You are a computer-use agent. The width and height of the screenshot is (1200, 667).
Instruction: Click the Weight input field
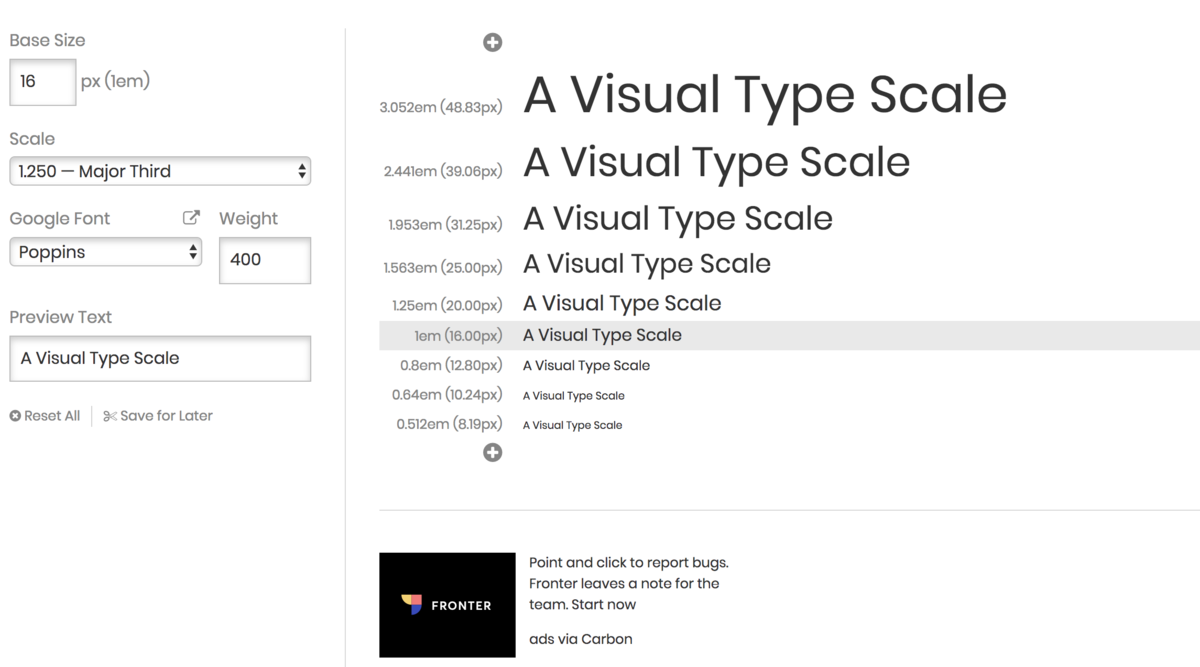coord(264,260)
